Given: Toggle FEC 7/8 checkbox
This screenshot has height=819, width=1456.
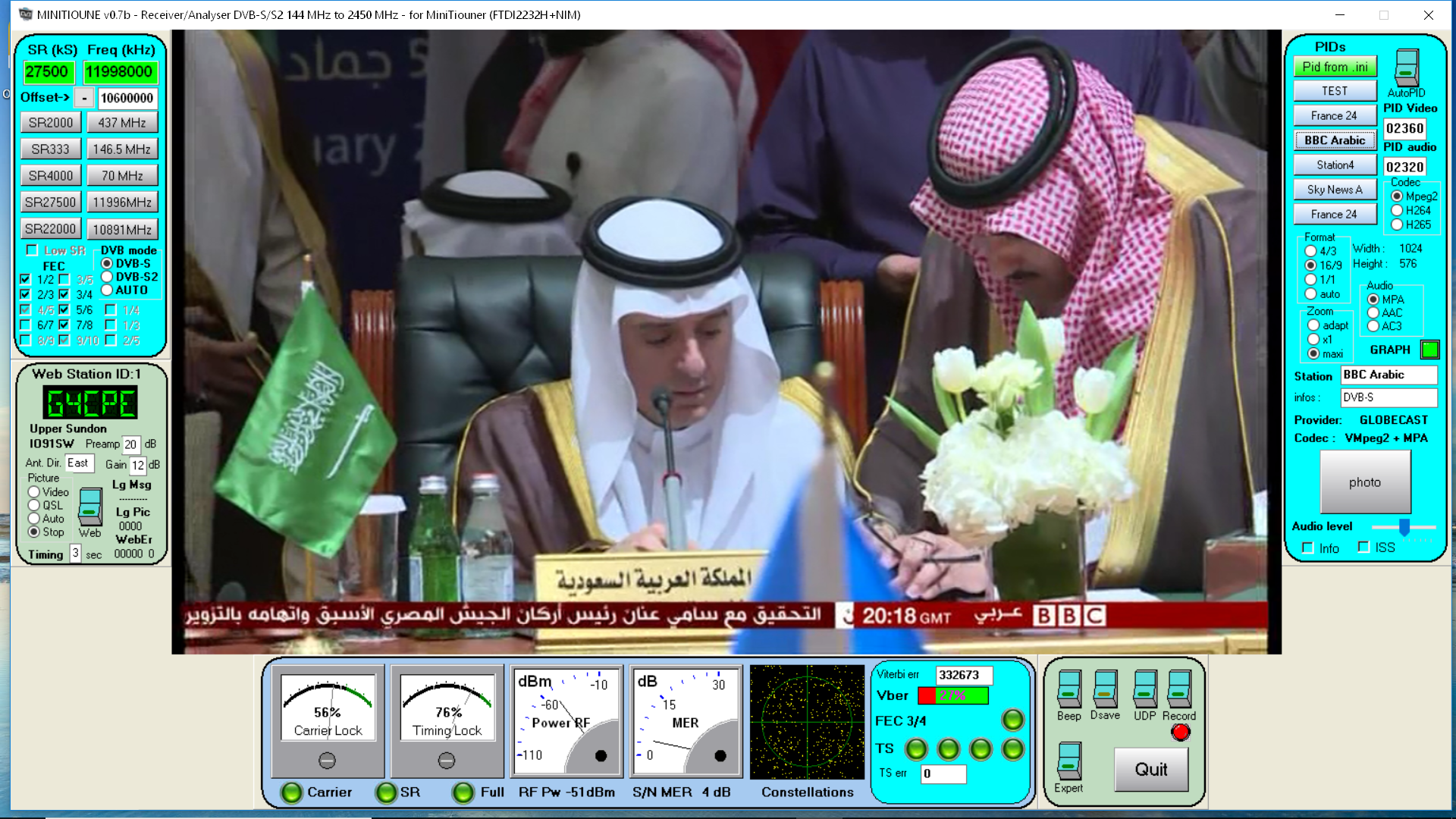Looking at the screenshot, I should 64,325.
